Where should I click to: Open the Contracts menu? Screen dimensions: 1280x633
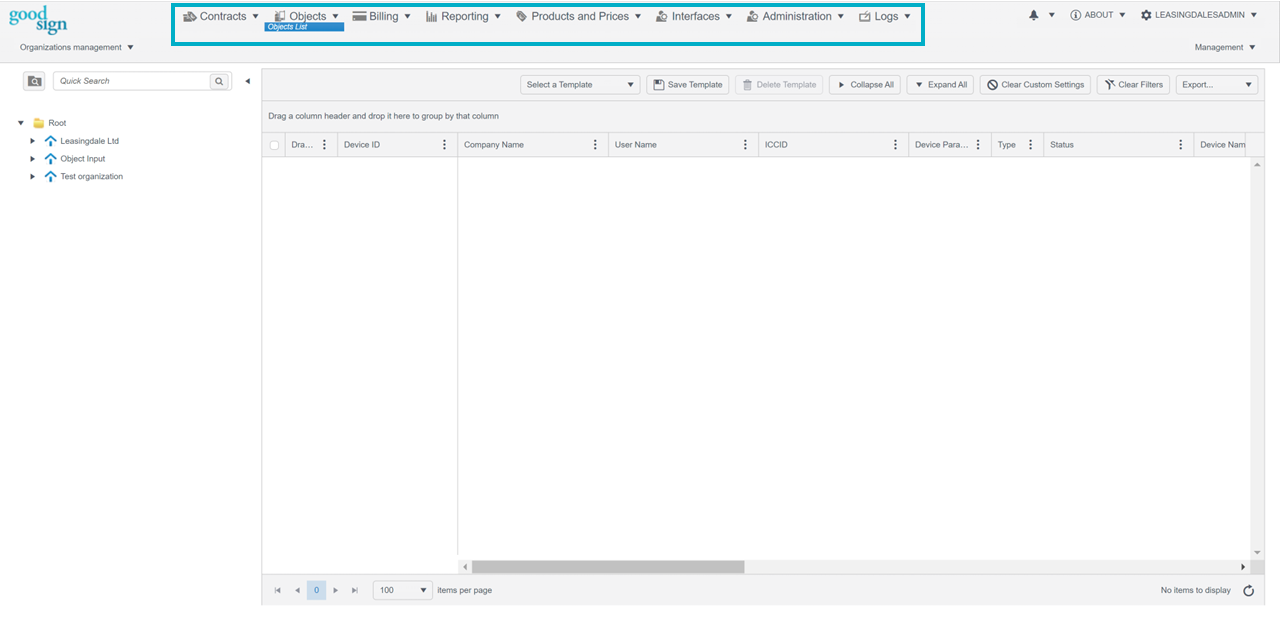pos(221,17)
